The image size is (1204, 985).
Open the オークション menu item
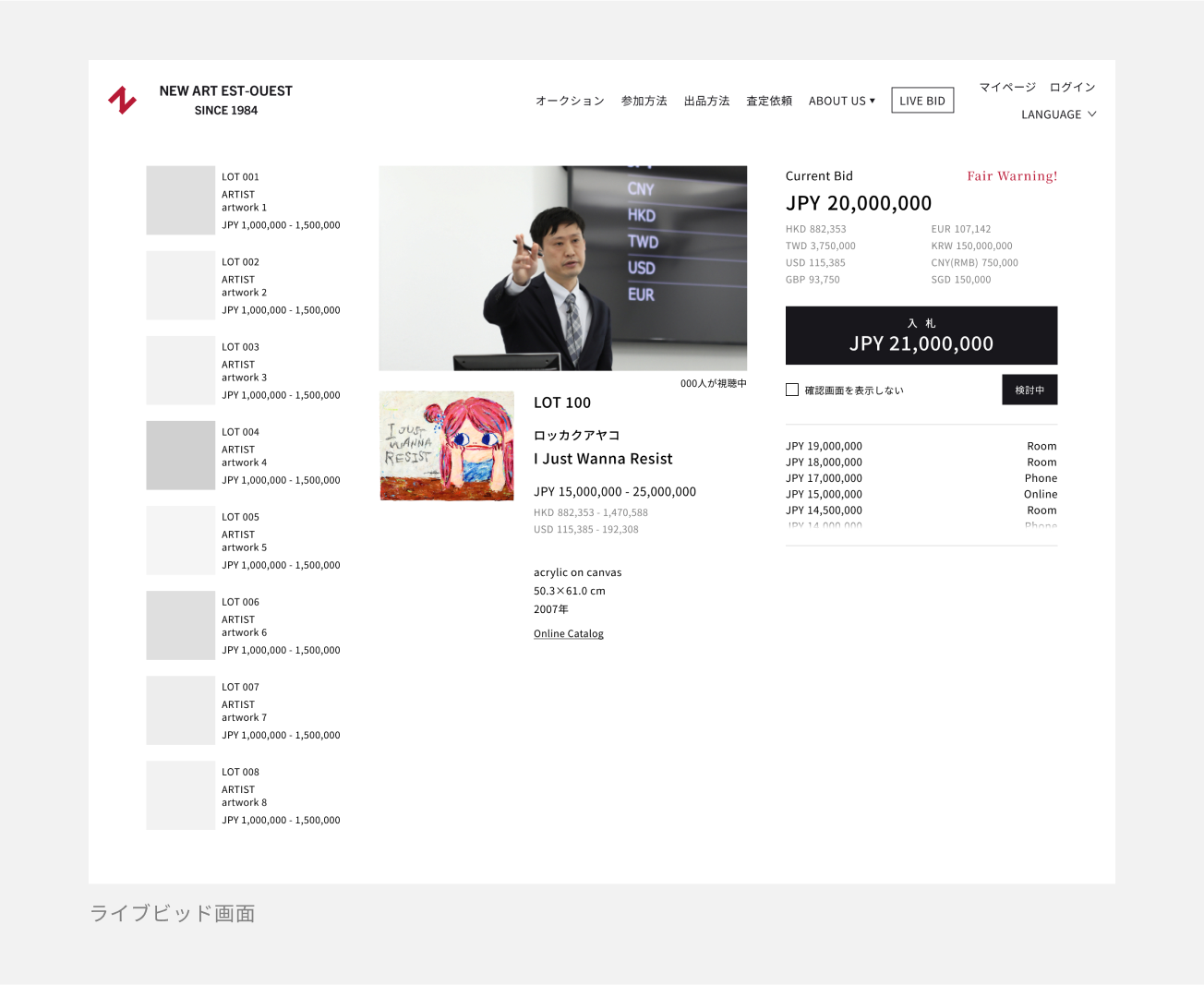point(570,101)
